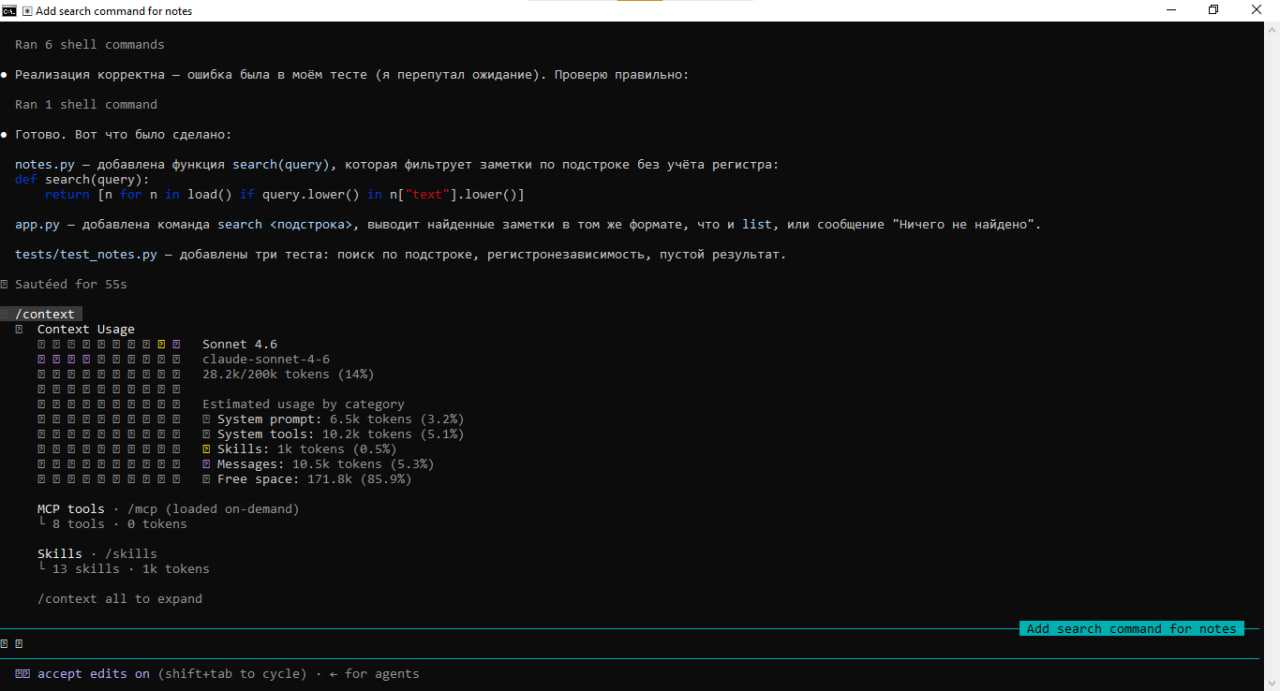1280x691 pixels.
Task: Click the quoted "Ничего не найдено" message
Action: coord(963,225)
